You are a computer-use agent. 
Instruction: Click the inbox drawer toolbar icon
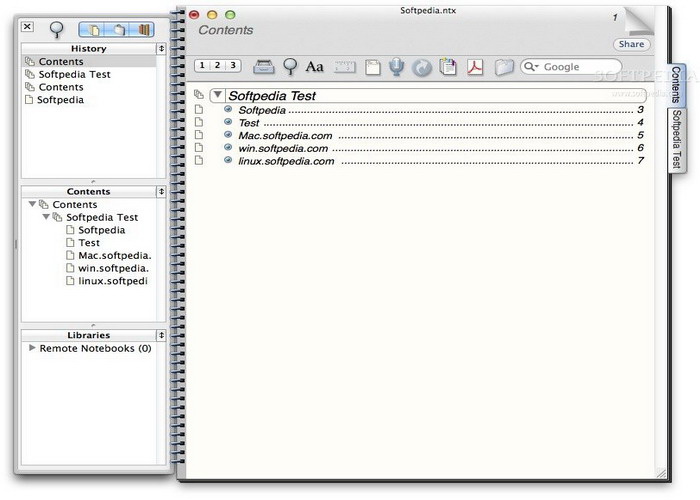[x=263, y=67]
